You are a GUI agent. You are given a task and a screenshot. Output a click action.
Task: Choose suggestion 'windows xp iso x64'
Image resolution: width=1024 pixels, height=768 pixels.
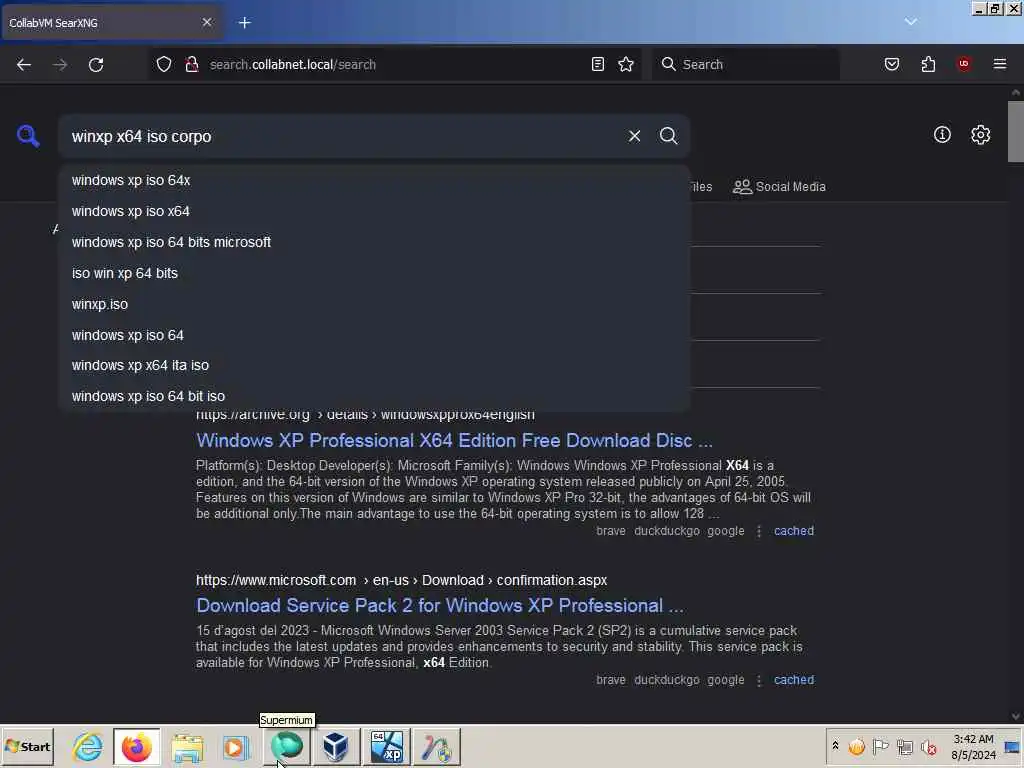point(374,211)
